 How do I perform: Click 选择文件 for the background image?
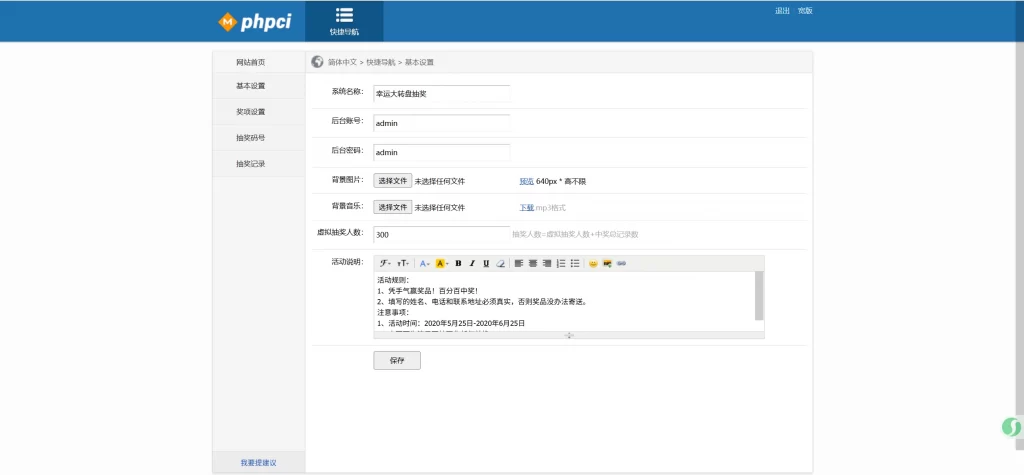[393, 181]
